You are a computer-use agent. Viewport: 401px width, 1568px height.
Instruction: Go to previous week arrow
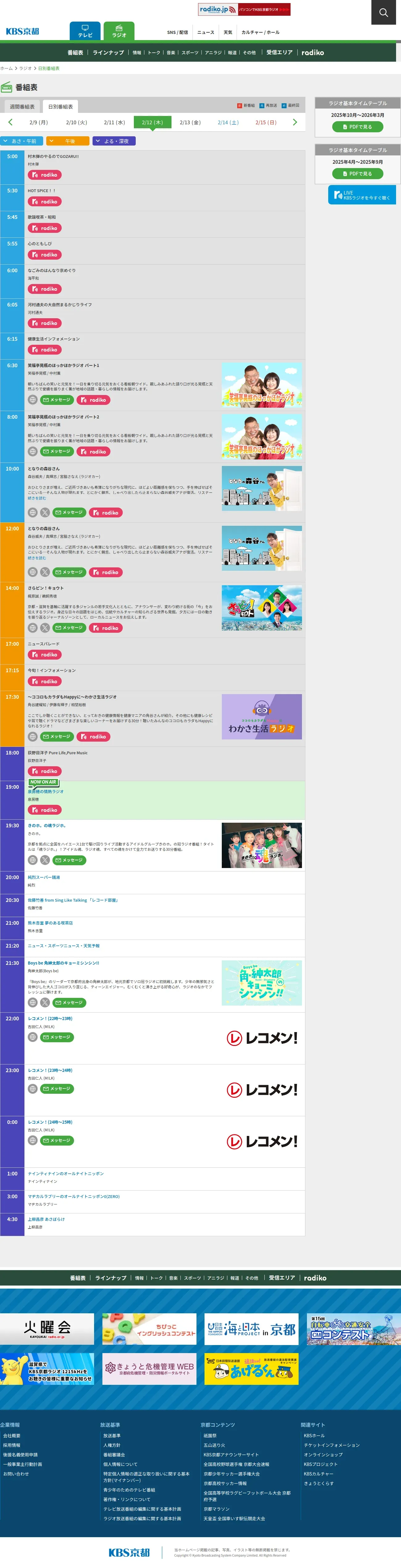[x=10, y=122]
